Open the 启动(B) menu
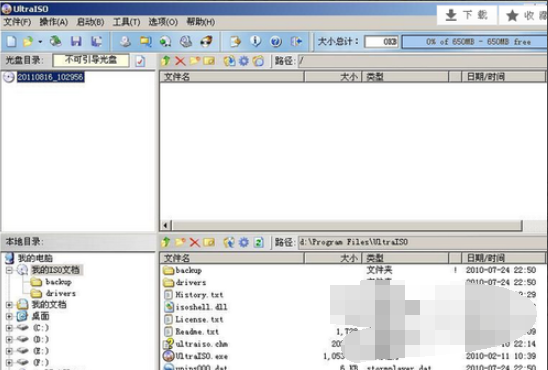The height and width of the screenshot is (370, 548). pyautogui.click(x=90, y=22)
